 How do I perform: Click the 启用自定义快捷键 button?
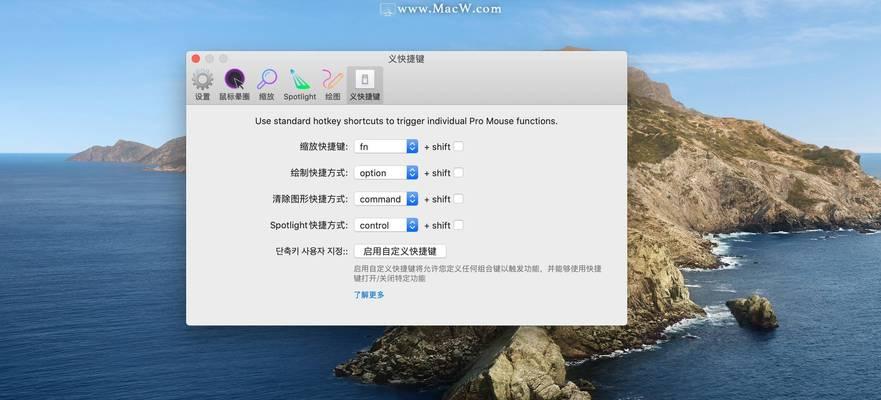pos(400,251)
